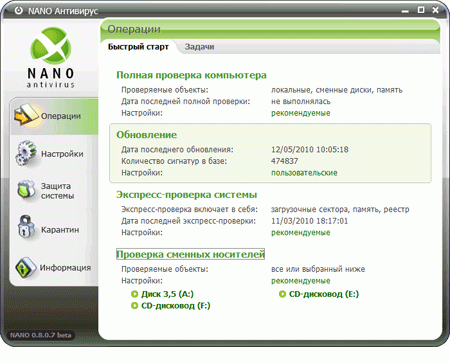Click the NANO antivirus logo
The height and width of the screenshot is (363, 450).
click(51, 57)
